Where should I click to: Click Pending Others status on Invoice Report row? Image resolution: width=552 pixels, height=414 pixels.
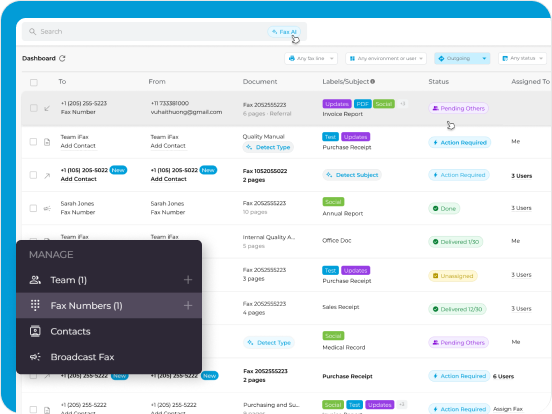(x=459, y=108)
